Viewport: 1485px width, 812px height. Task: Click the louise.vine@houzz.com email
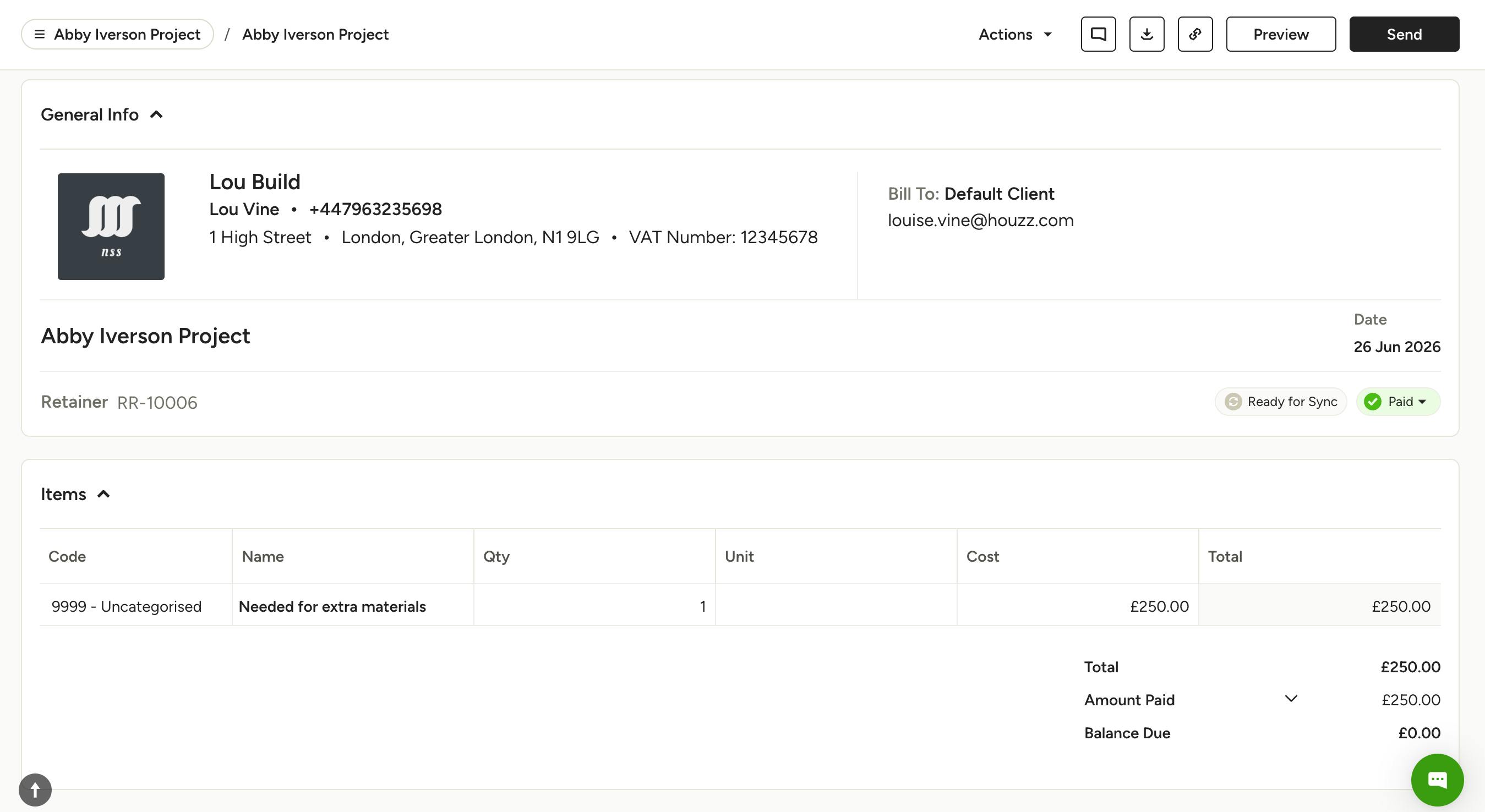[x=981, y=220]
